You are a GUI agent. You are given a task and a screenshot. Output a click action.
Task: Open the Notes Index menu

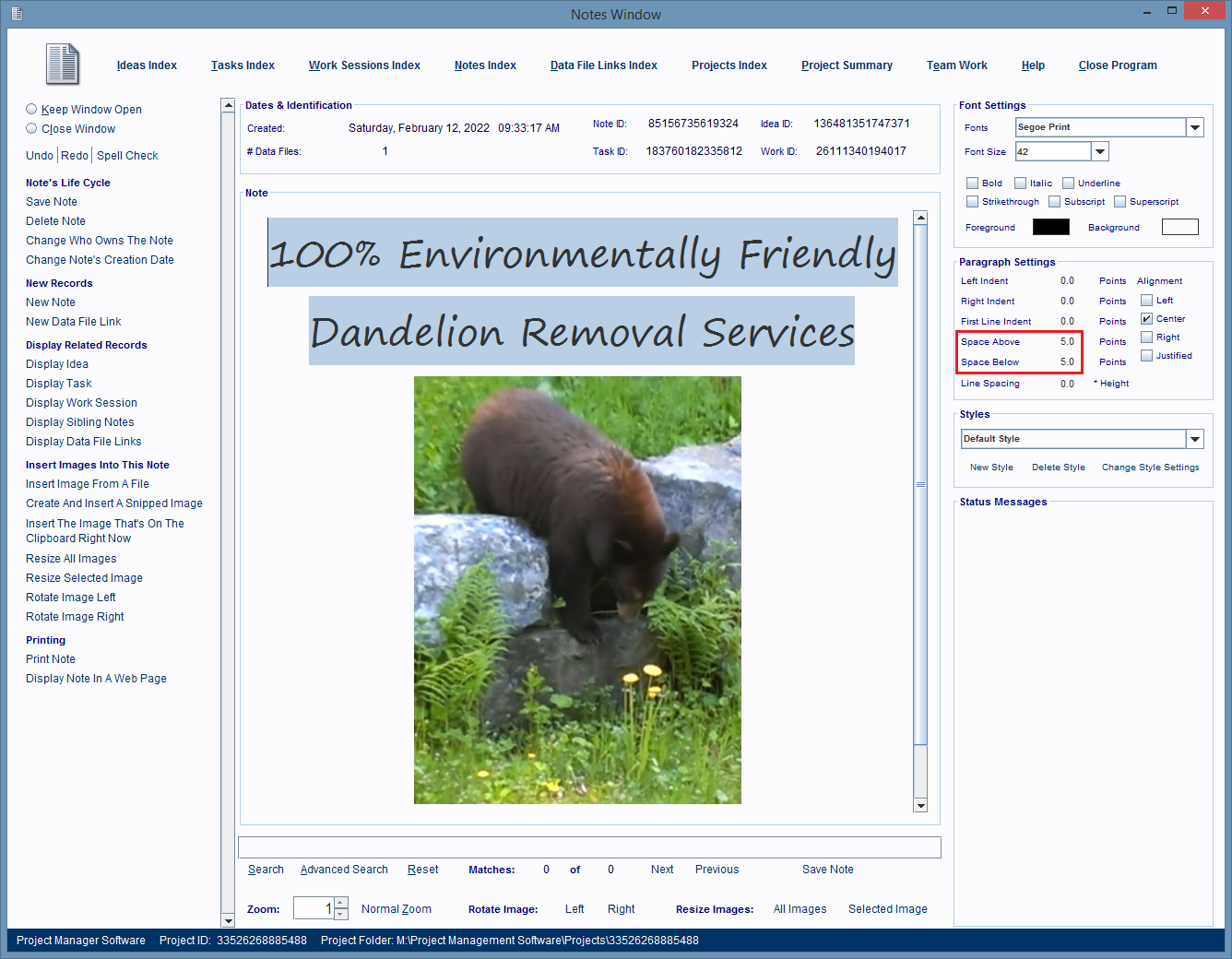point(485,65)
